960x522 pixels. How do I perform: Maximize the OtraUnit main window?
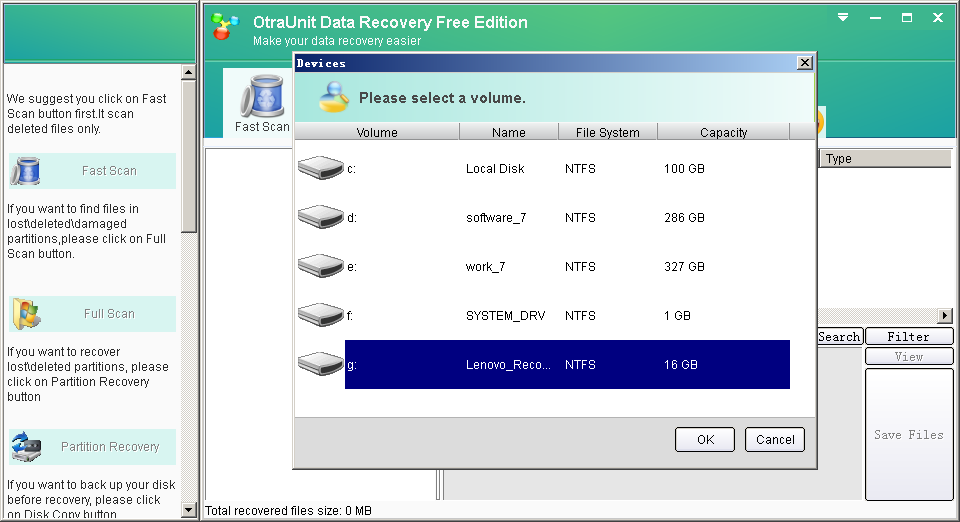pyautogui.click(x=907, y=18)
